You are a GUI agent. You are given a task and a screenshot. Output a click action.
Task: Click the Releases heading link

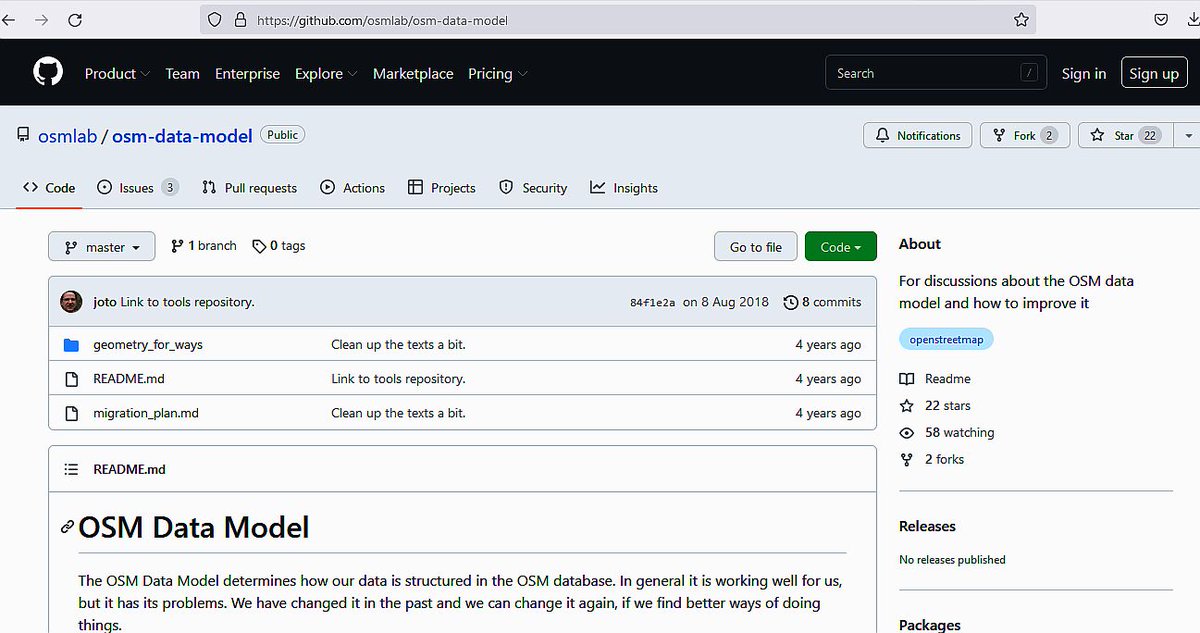(x=927, y=526)
